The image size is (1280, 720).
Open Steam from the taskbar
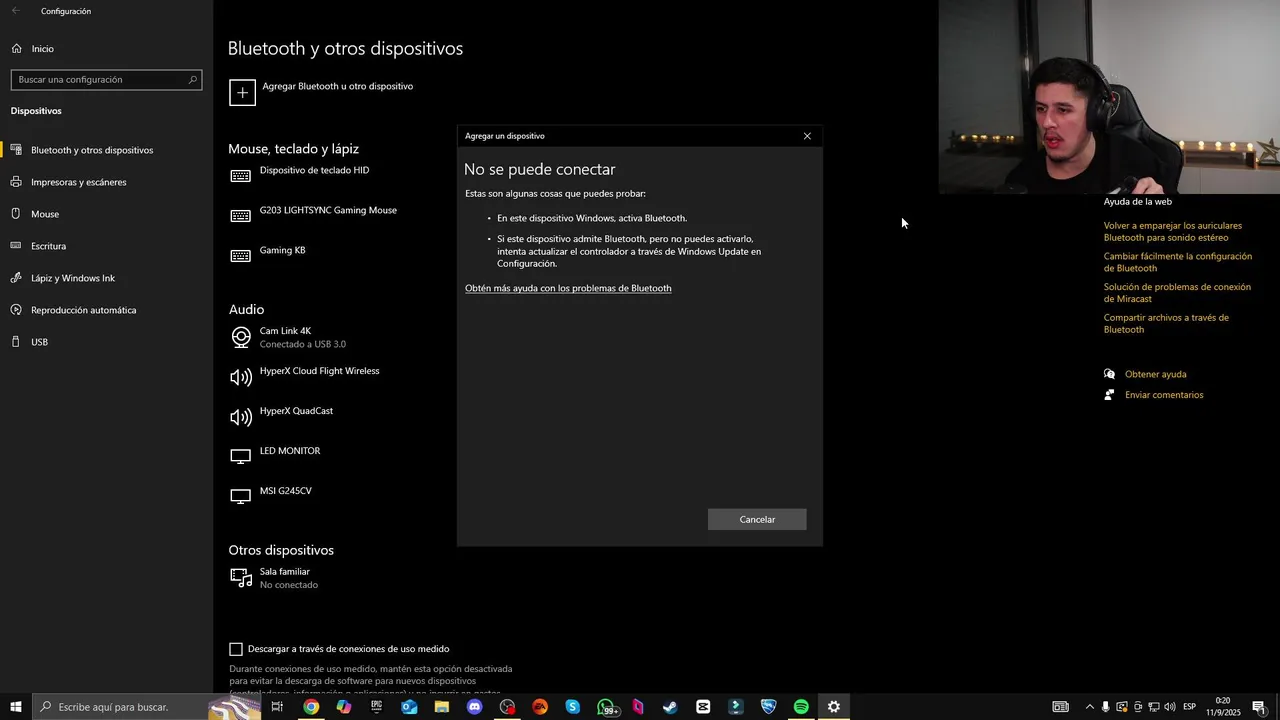670,707
